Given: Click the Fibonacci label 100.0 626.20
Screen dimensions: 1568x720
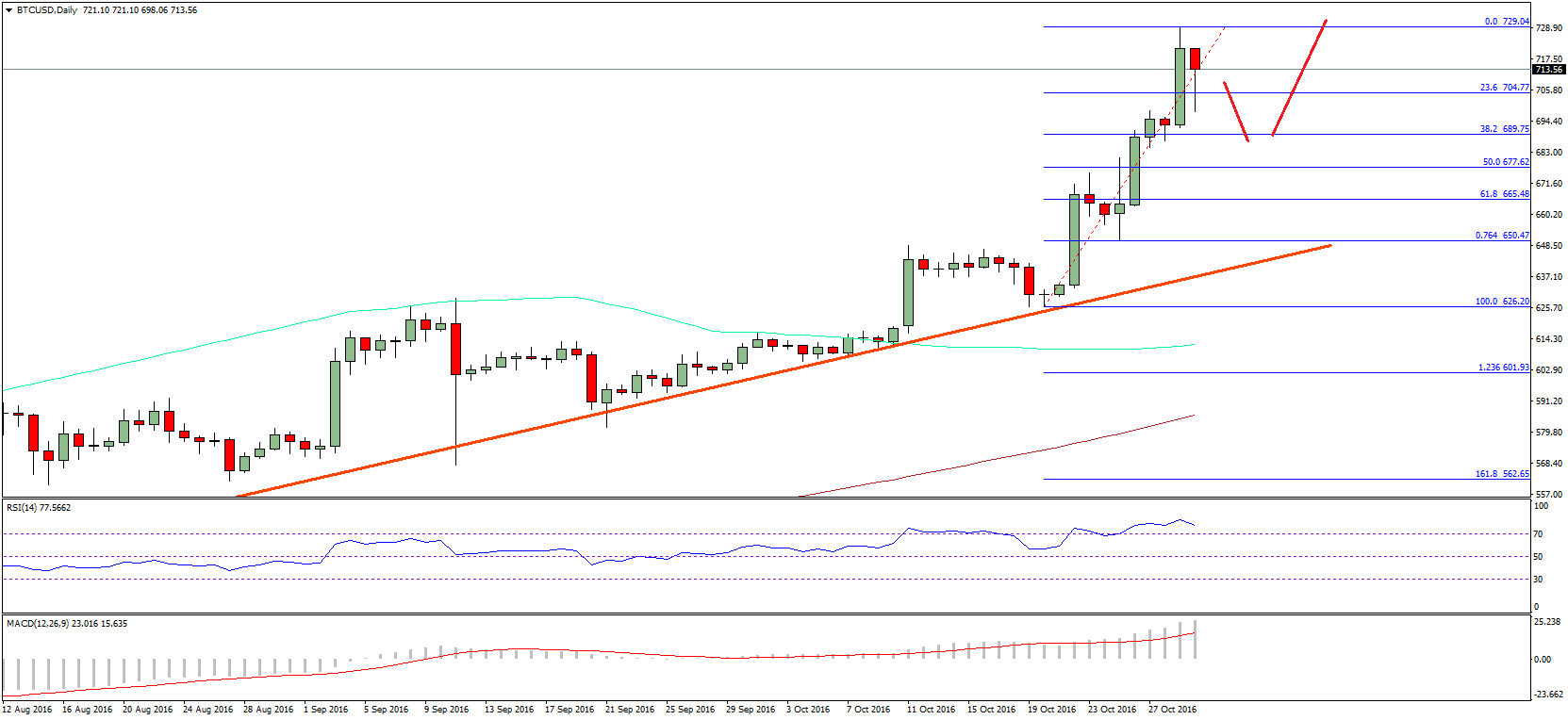Looking at the screenshot, I should click(x=1502, y=302).
